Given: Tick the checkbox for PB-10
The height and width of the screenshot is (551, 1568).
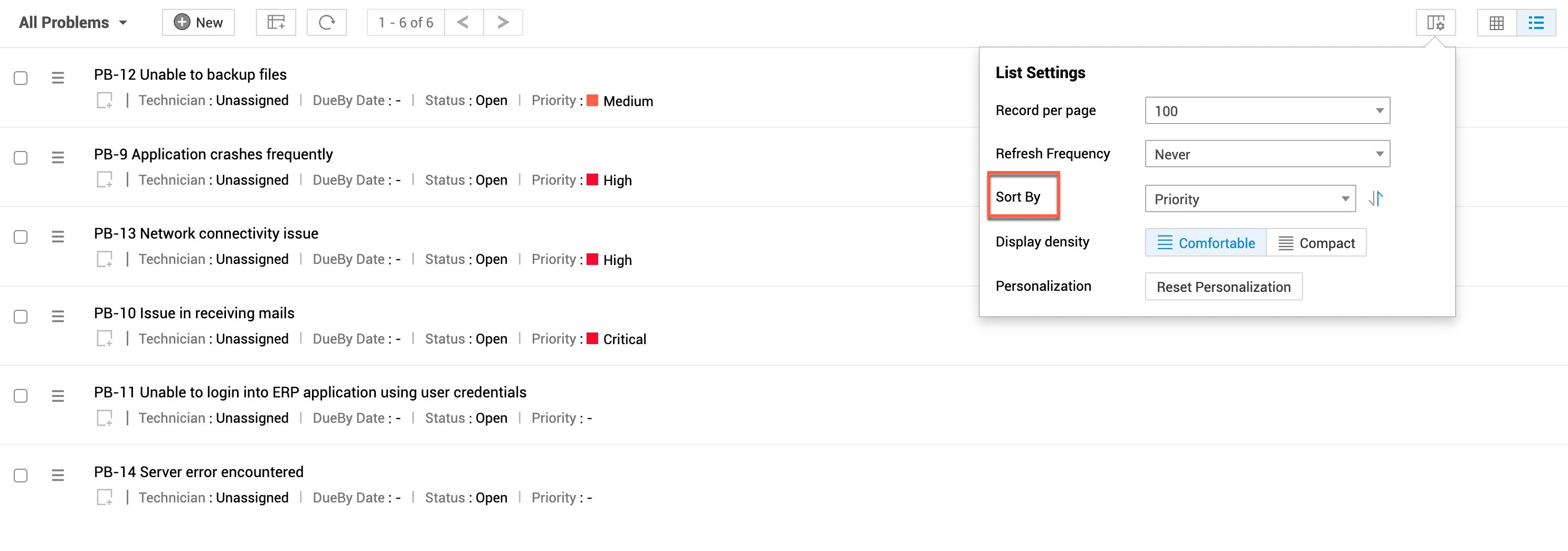Looking at the screenshot, I should coord(21,316).
